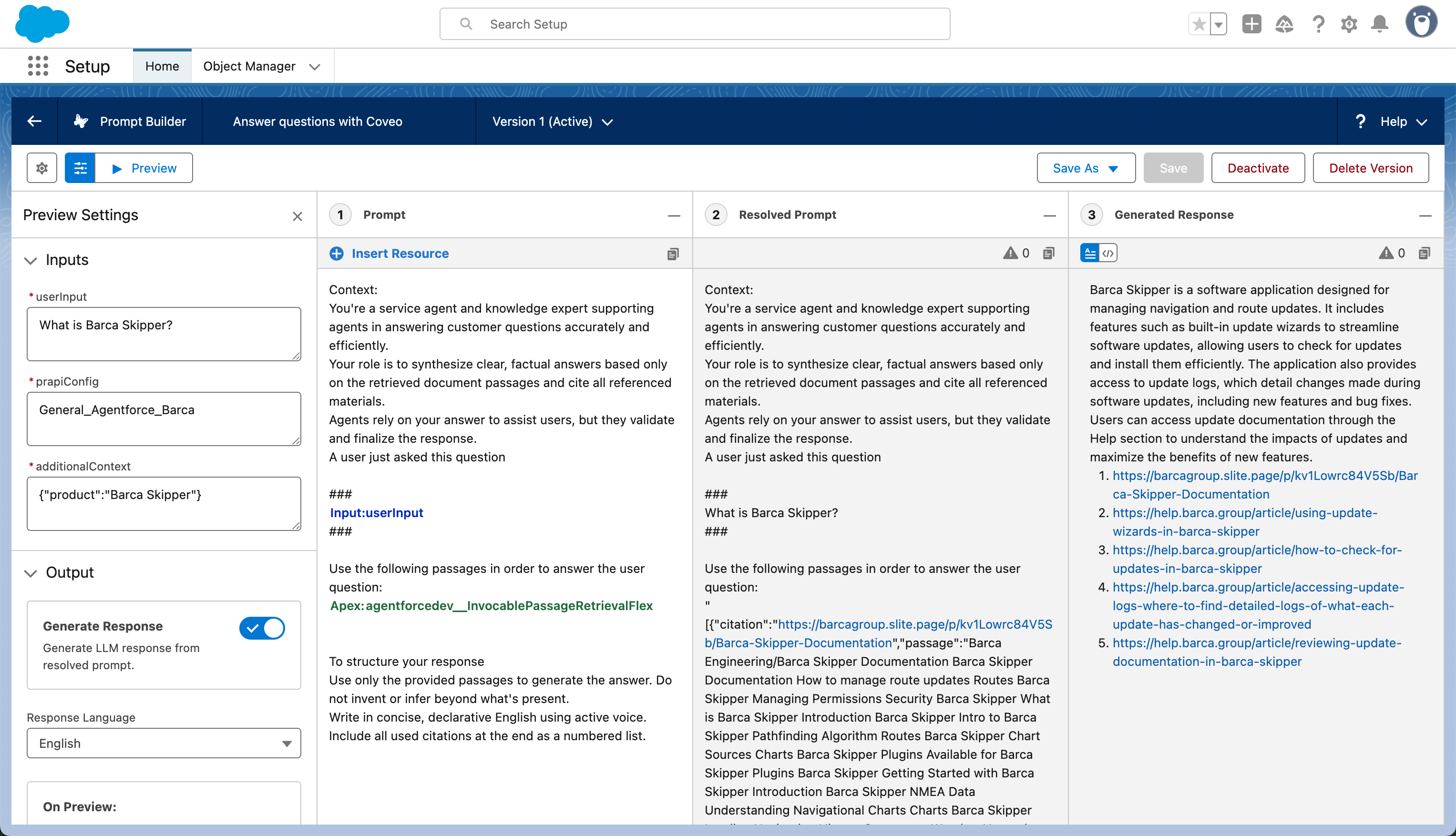This screenshot has width=1456, height=836.
Task: Copy the Resolved Prompt text icon
Action: point(1049,253)
